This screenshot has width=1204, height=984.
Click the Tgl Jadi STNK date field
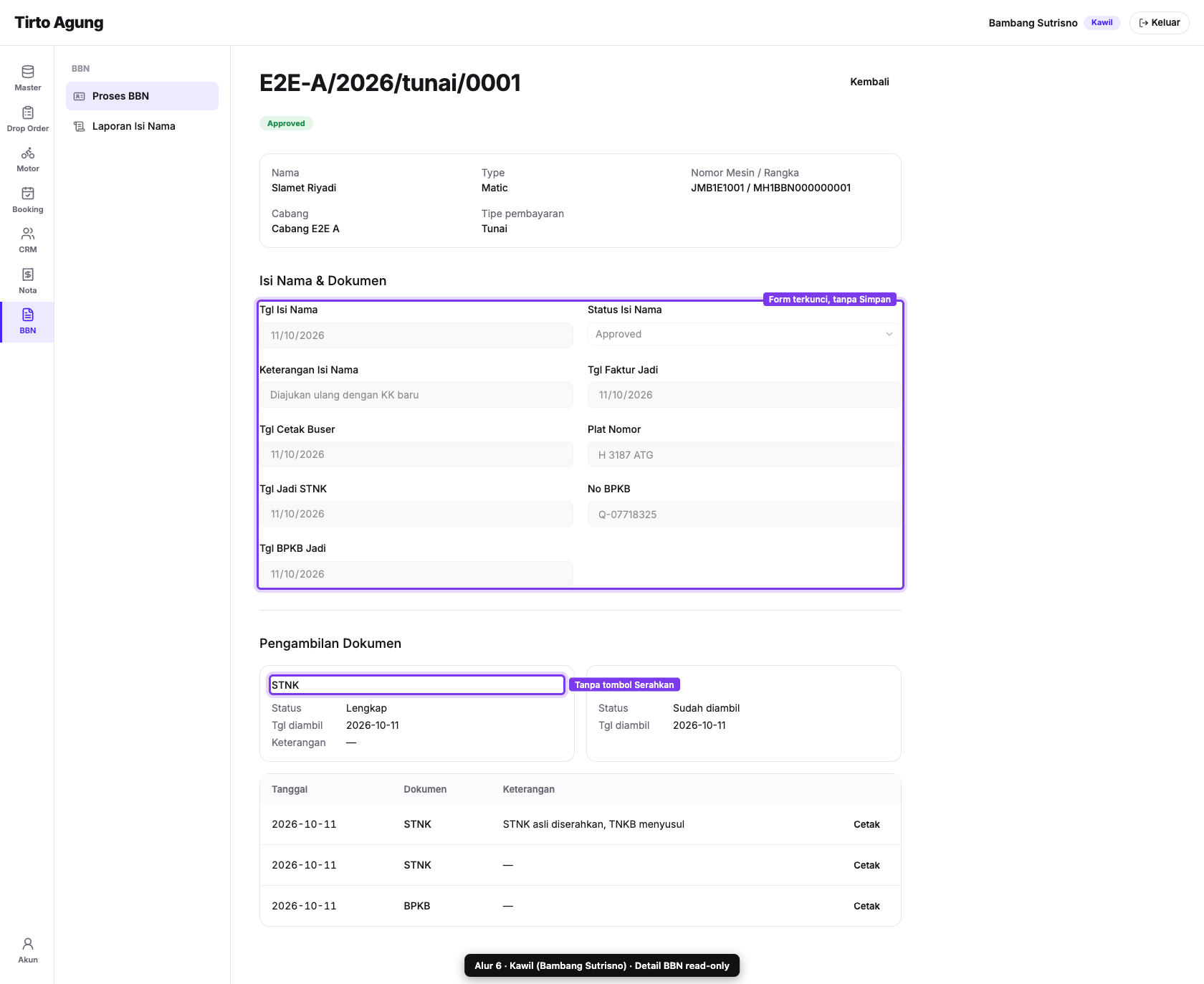(x=416, y=514)
